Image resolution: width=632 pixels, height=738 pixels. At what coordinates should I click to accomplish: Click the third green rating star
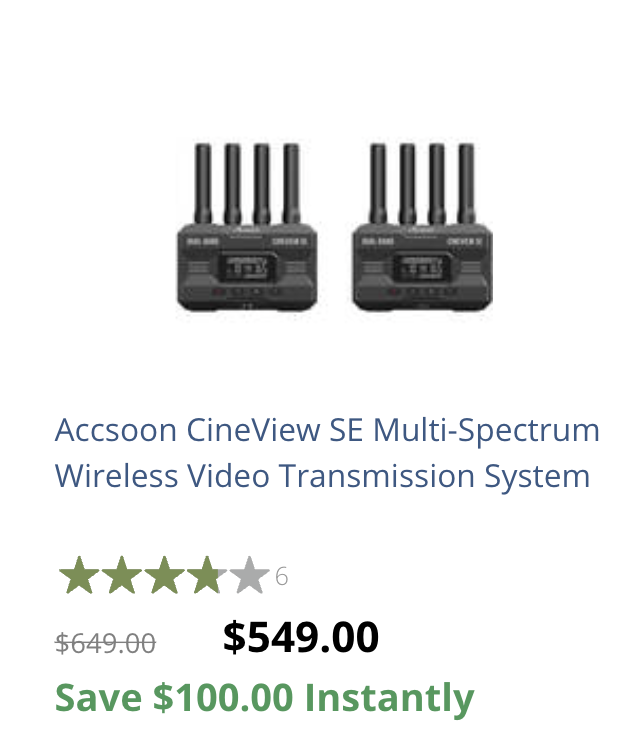[x=164, y=576]
